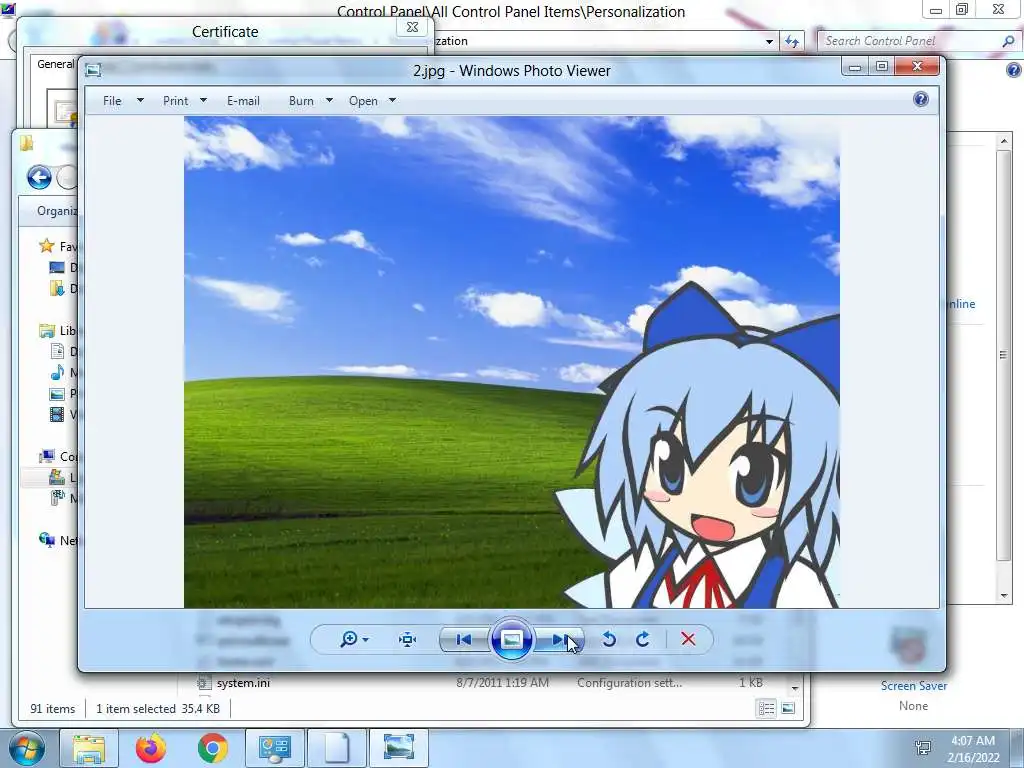Go to the next photo

[x=560, y=639]
